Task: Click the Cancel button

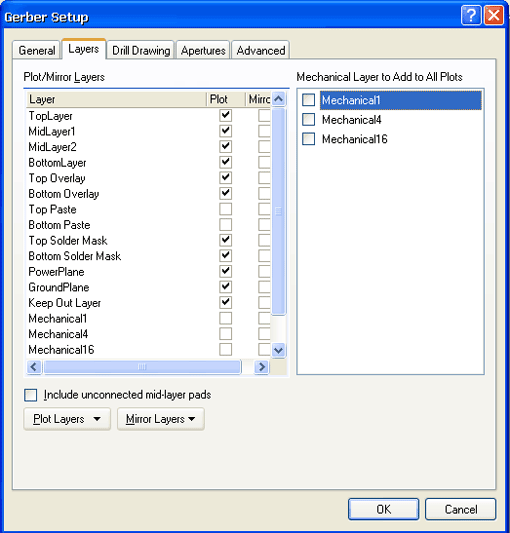Action: [461, 509]
